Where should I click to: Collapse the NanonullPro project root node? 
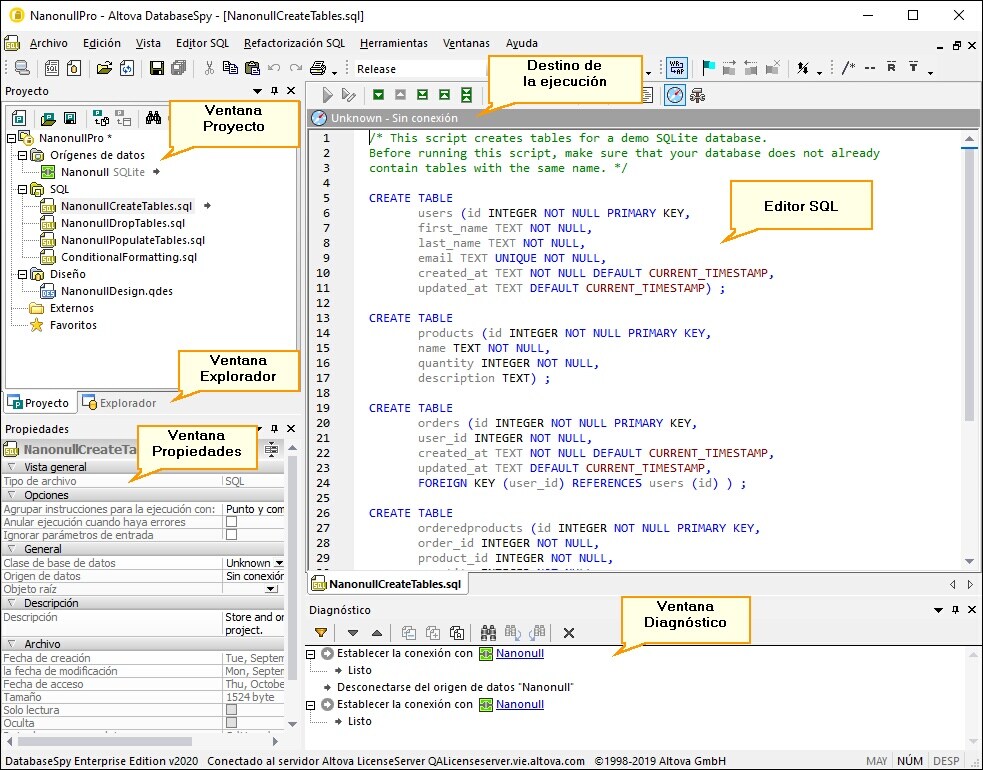point(11,138)
